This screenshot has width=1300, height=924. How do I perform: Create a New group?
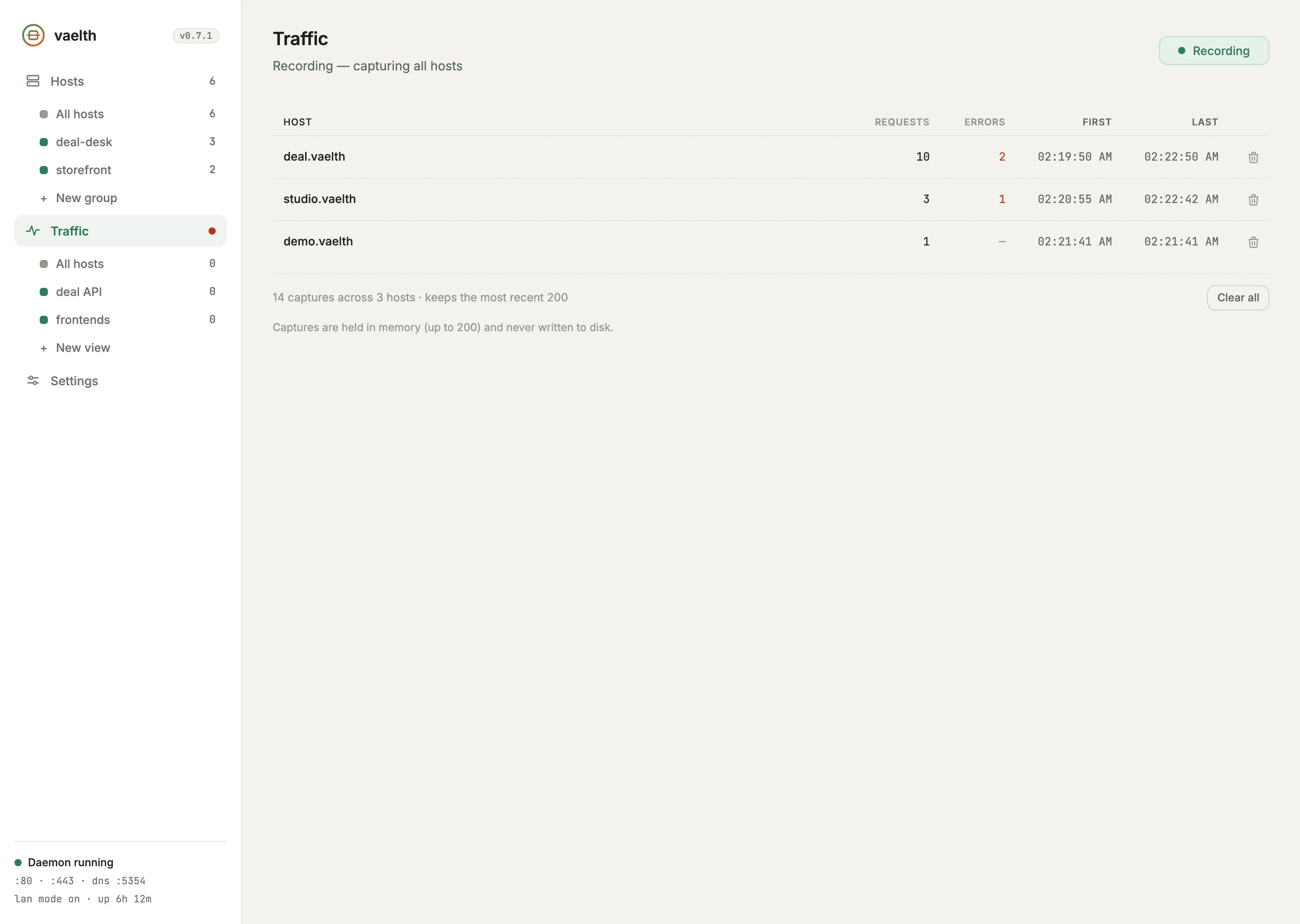127,198
